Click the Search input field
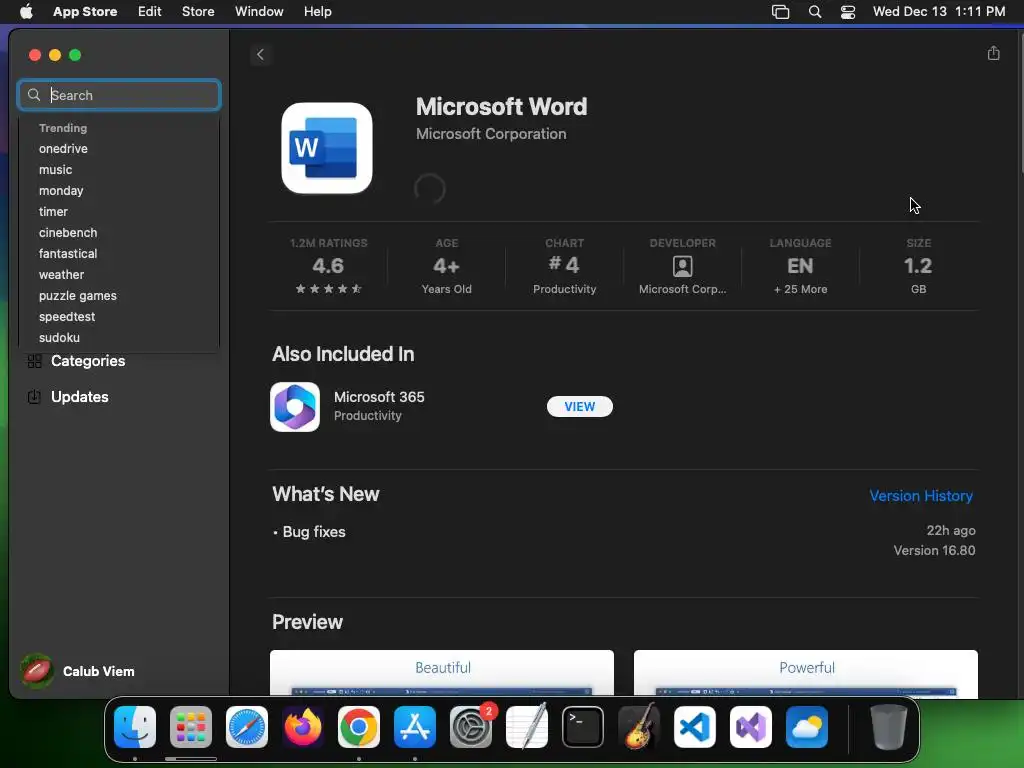1024x768 pixels. pos(119,95)
